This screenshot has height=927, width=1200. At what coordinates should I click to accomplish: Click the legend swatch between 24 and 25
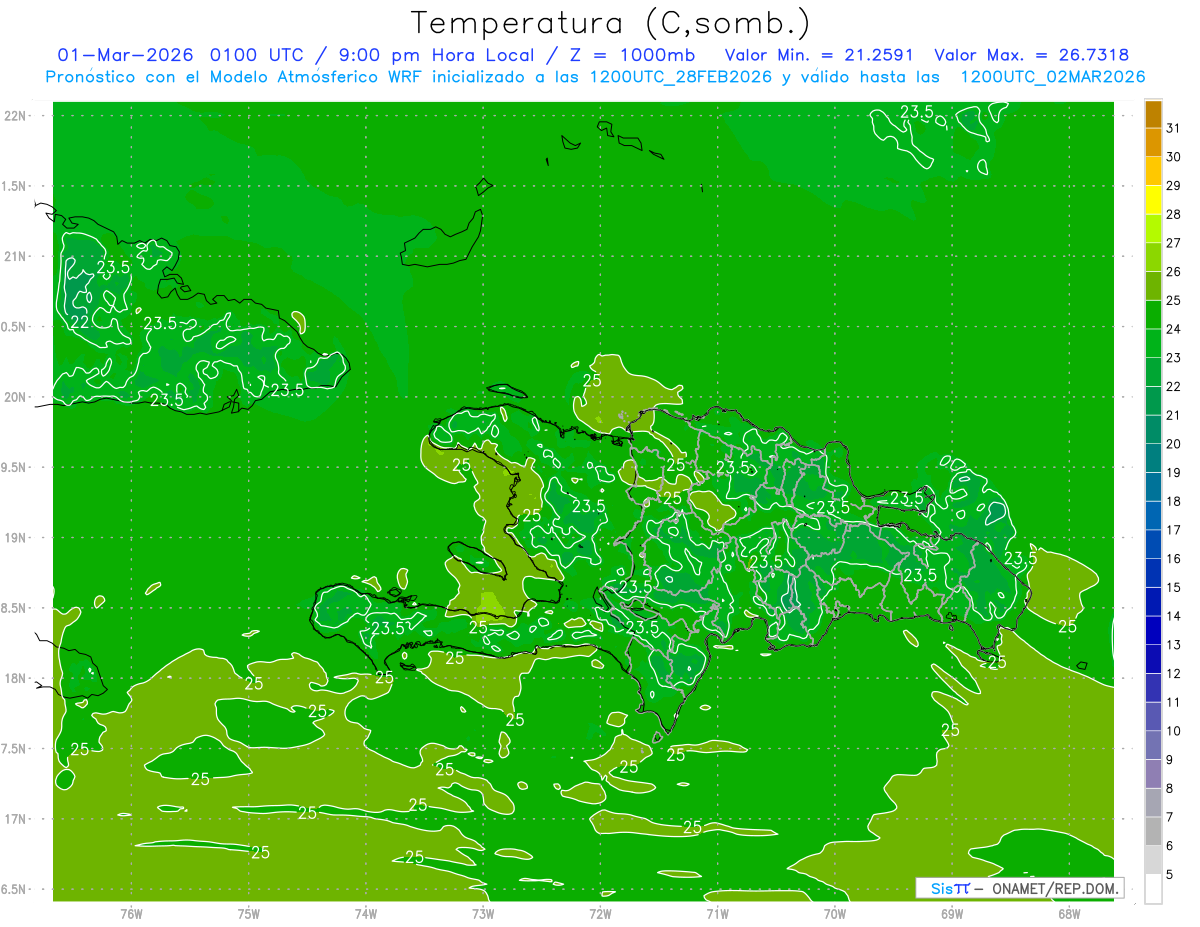[1153, 315]
